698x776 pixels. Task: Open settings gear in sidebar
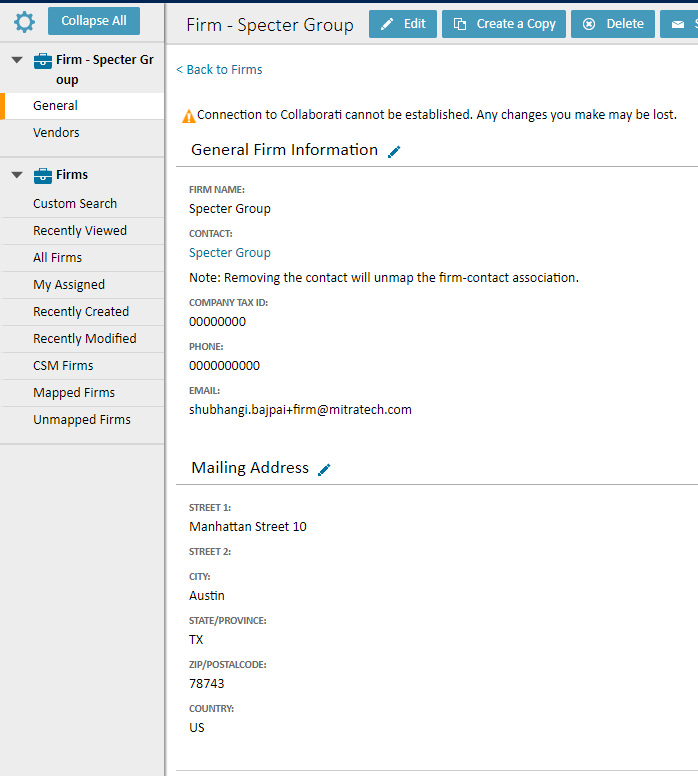click(24, 22)
